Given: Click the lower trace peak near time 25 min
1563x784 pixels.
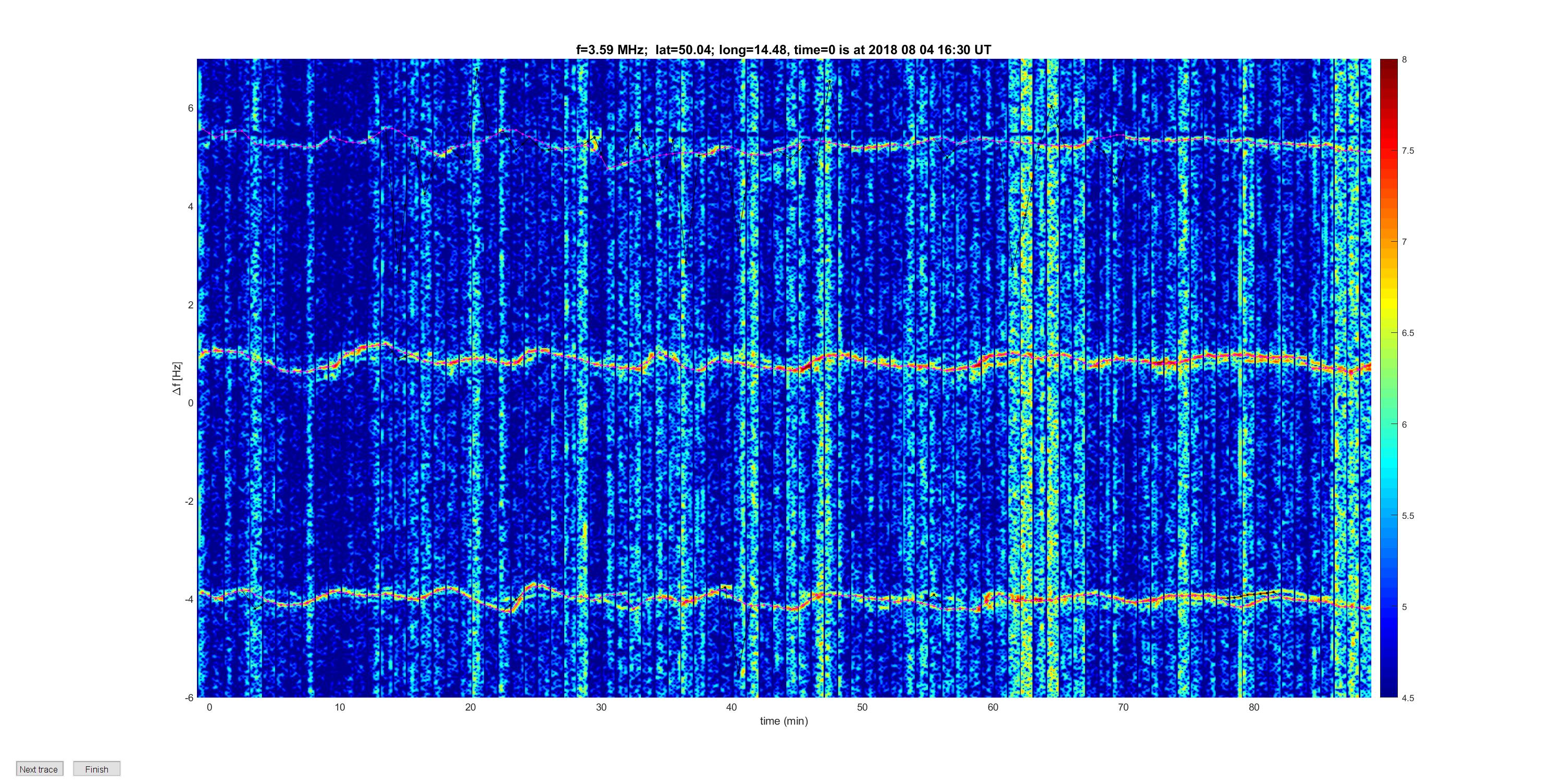Looking at the screenshot, I should (x=536, y=586).
